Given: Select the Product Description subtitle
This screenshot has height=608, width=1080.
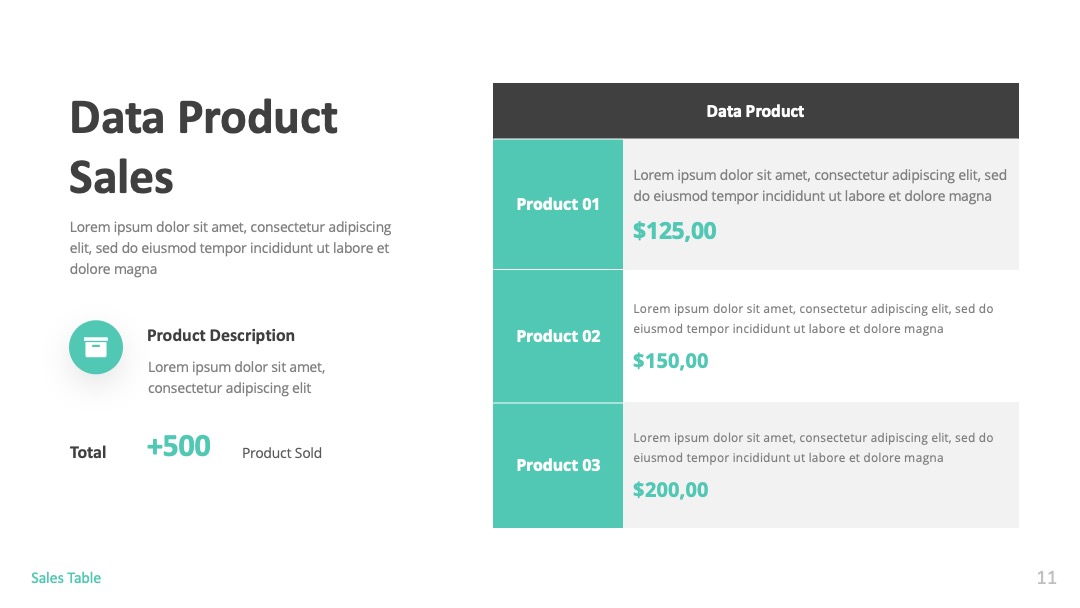Looking at the screenshot, I should (220, 335).
